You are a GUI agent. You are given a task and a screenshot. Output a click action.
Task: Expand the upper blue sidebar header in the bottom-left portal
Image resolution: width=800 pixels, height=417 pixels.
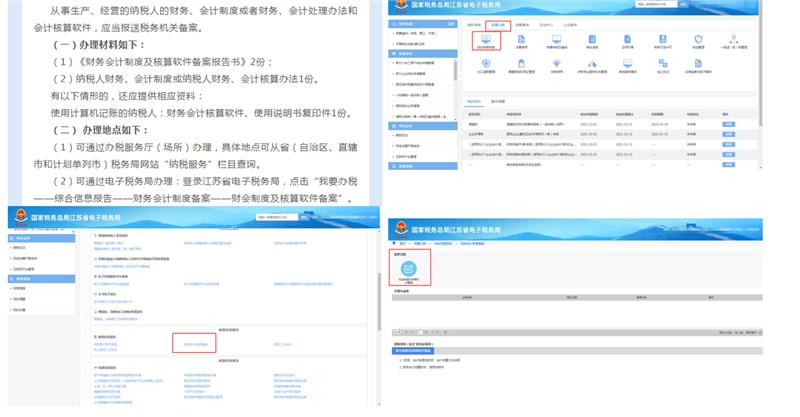pos(41,238)
